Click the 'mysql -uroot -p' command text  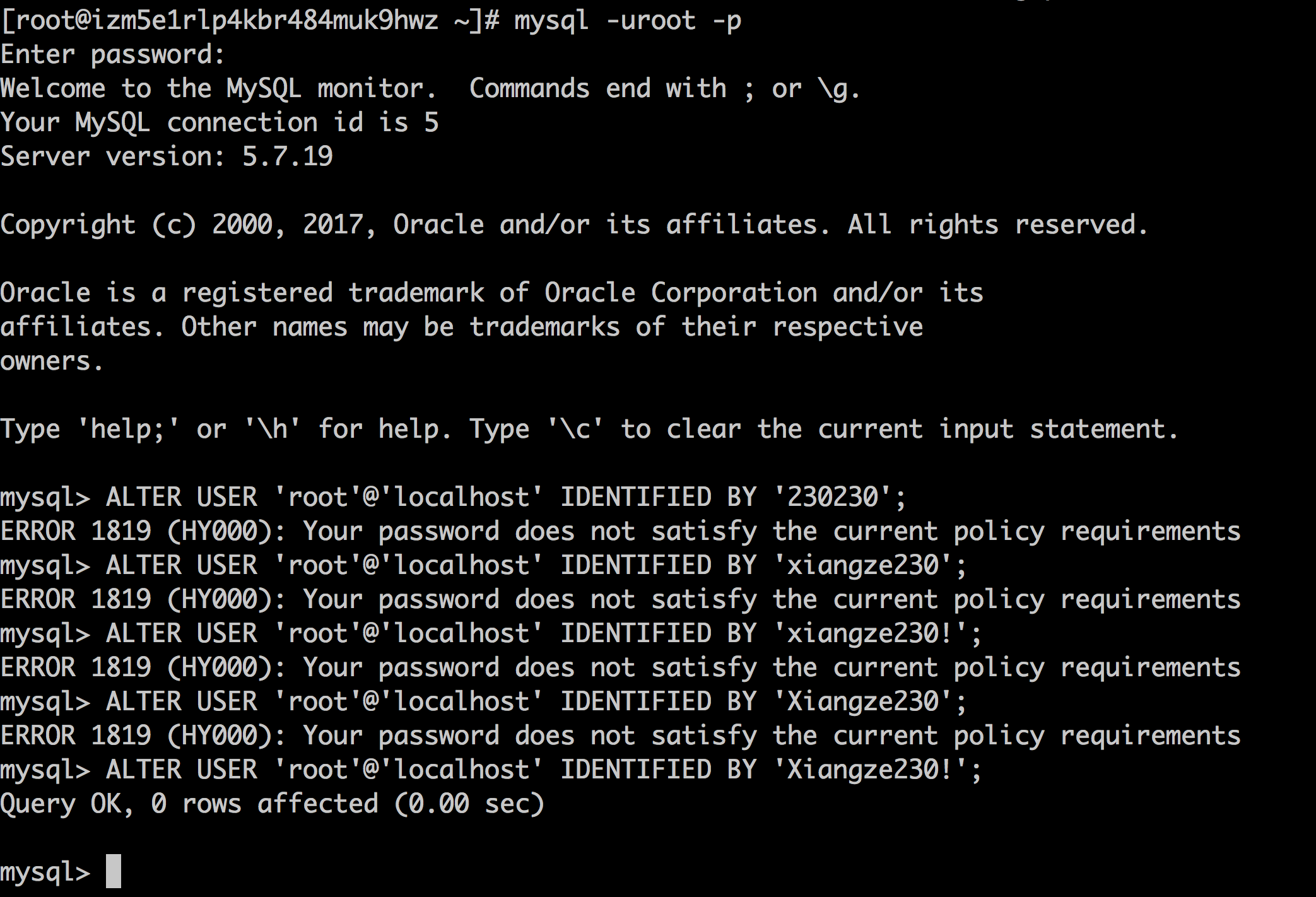[627, 20]
